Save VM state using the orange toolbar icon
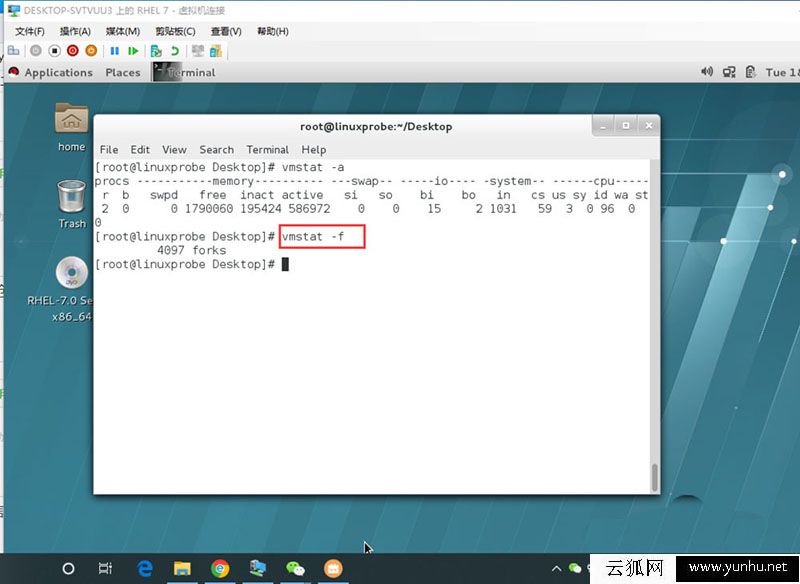 click(91, 50)
